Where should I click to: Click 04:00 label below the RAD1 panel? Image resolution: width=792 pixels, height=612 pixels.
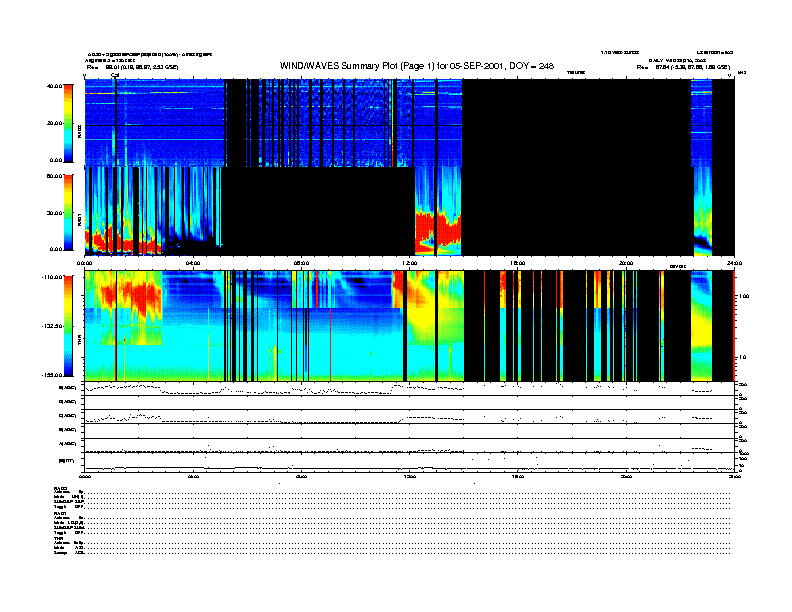click(193, 263)
